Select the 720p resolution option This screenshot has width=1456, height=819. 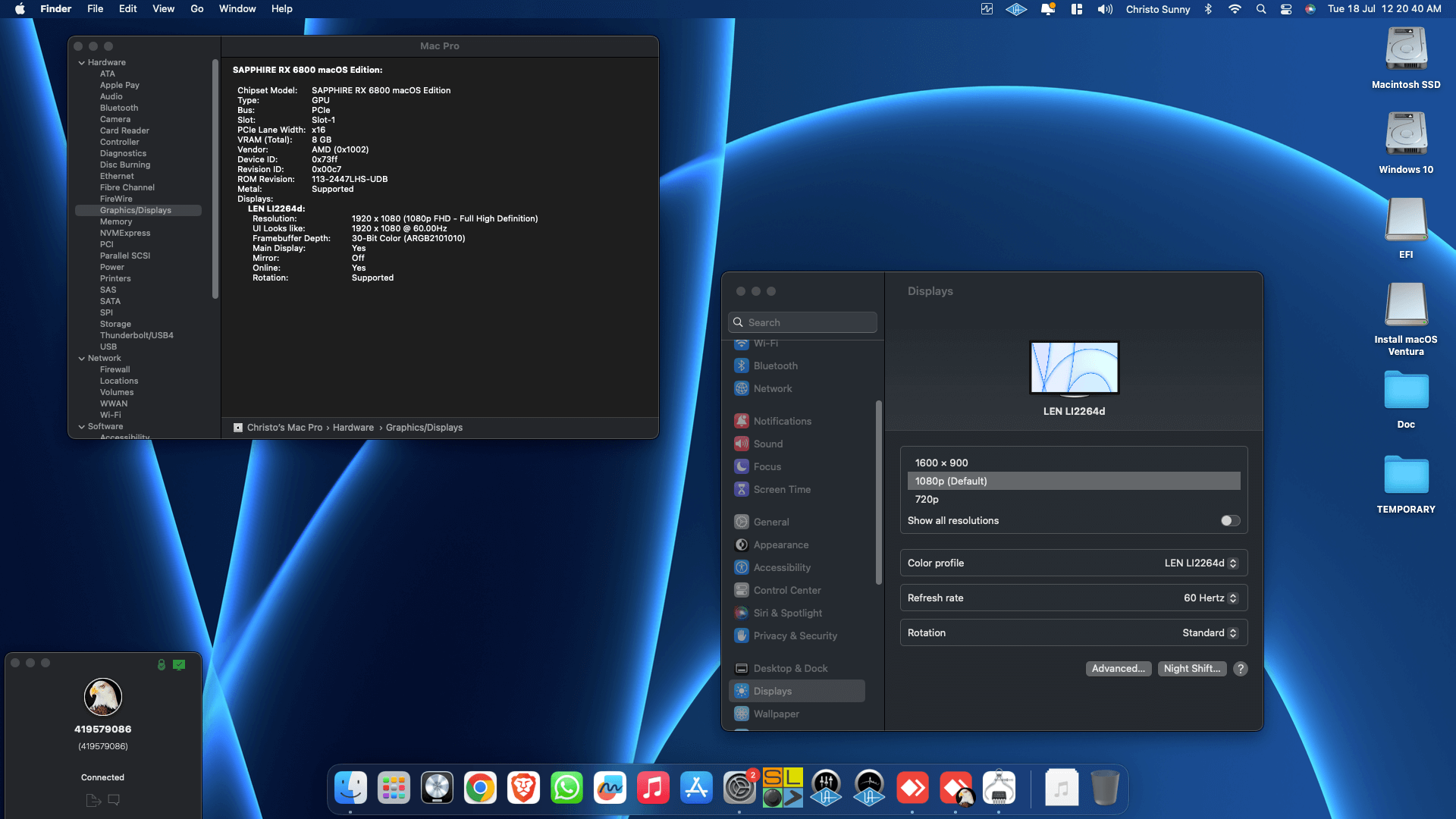coord(1074,499)
